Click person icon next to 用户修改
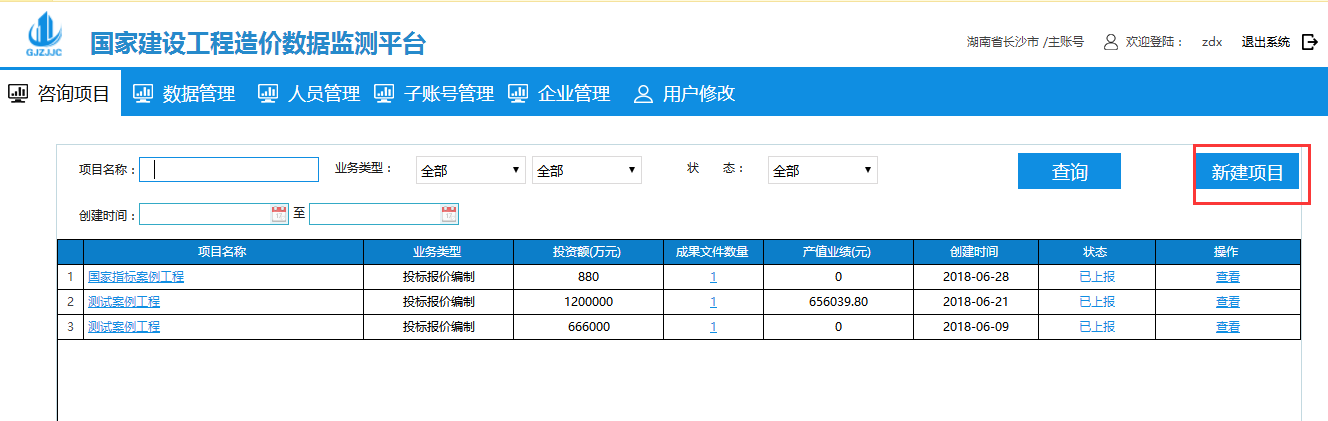 tap(643, 94)
